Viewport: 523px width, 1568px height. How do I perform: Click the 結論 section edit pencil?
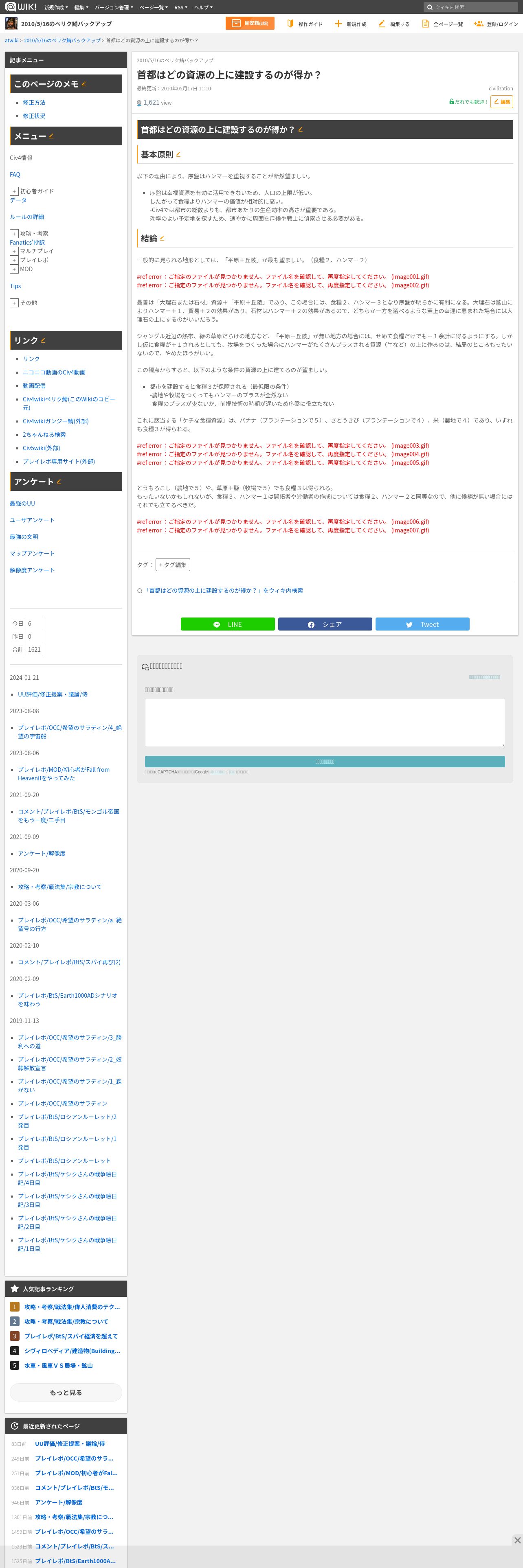point(162,238)
